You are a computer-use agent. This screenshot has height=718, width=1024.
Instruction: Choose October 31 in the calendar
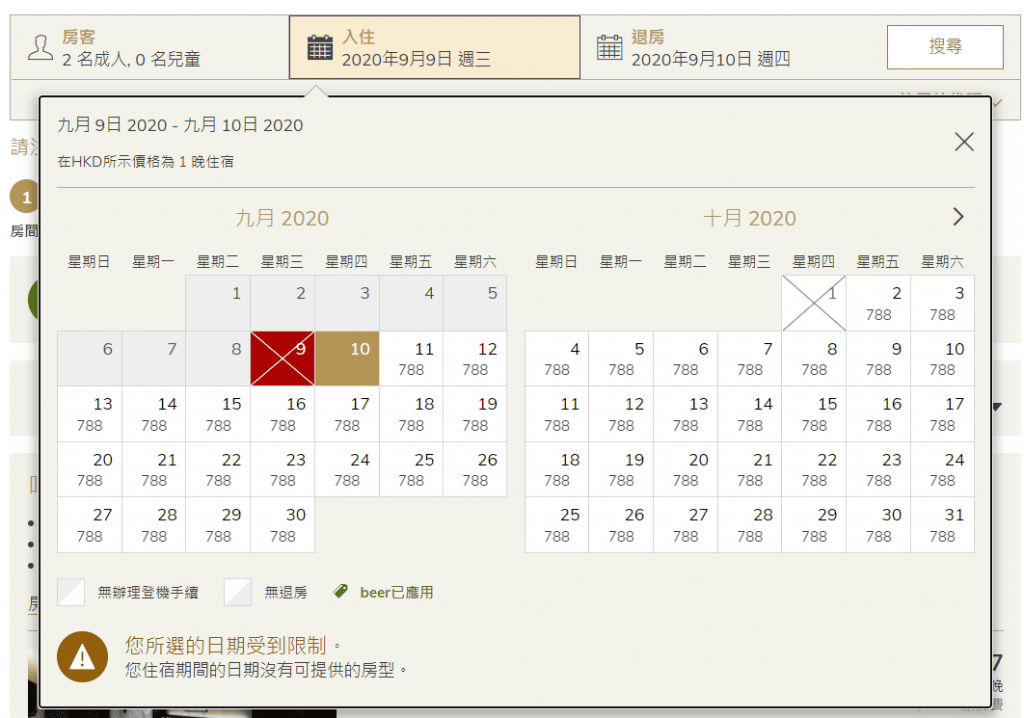pyautogui.click(x=942, y=524)
